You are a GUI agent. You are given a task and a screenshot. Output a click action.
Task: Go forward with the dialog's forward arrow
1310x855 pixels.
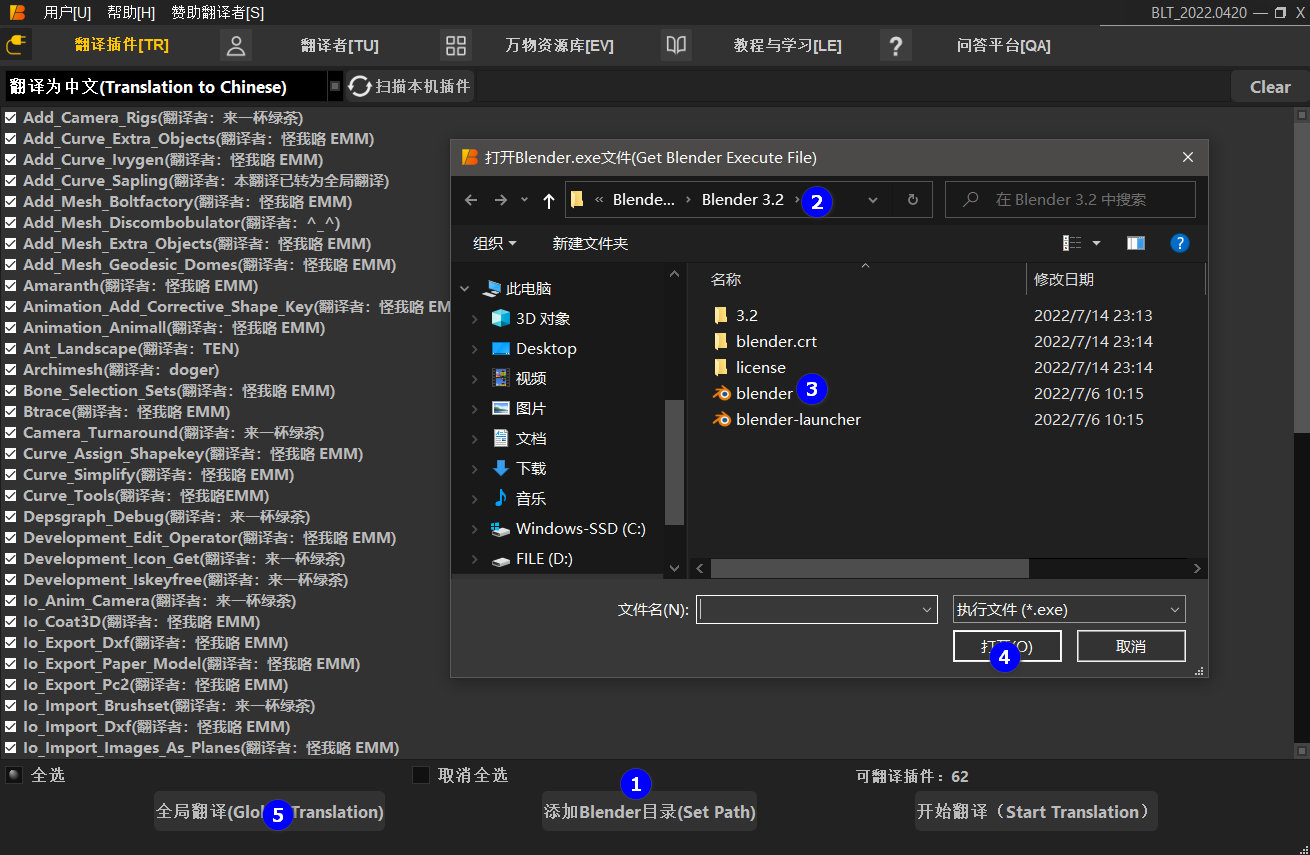(500, 200)
